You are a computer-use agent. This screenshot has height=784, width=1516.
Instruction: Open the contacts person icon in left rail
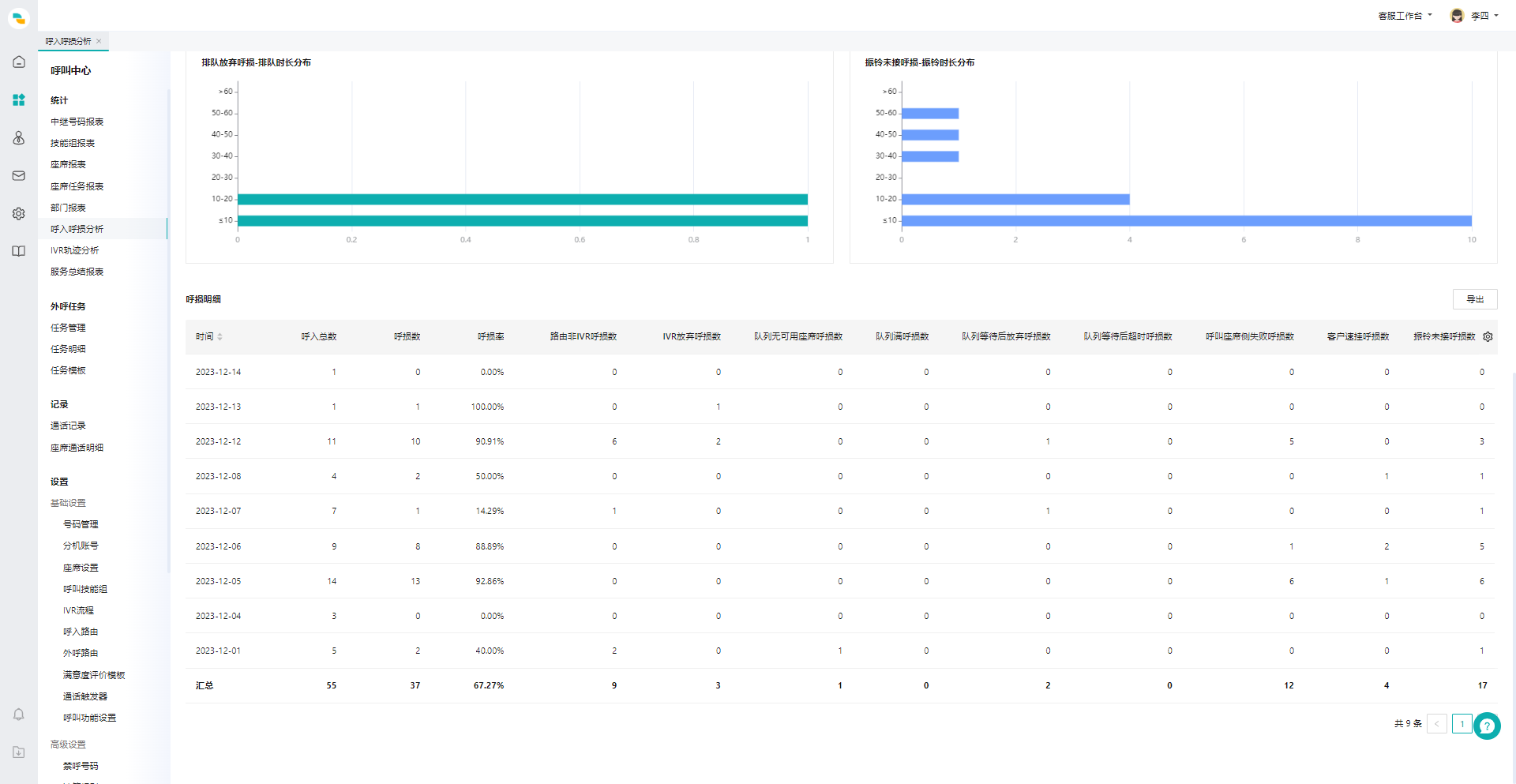pyautogui.click(x=19, y=137)
